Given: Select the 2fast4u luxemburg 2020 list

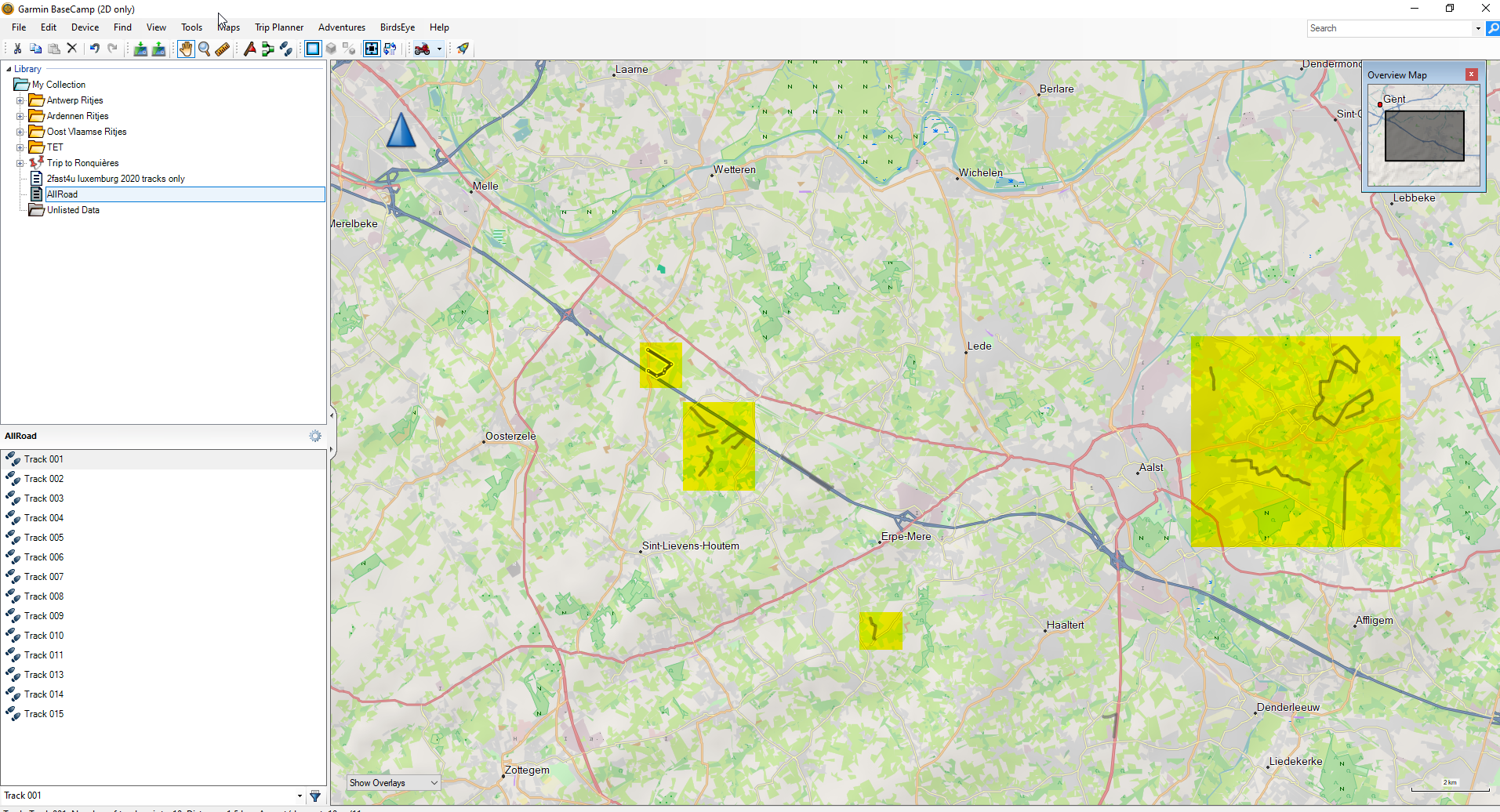Looking at the screenshot, I should (x=115, y=179).
